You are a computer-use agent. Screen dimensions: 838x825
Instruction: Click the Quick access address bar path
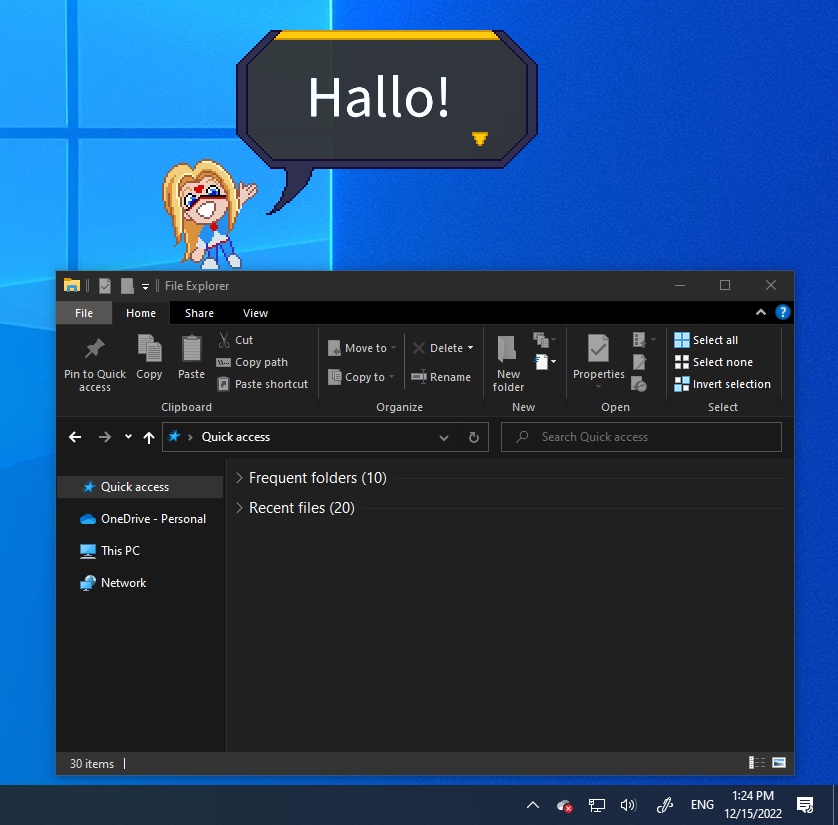point(236,437)
